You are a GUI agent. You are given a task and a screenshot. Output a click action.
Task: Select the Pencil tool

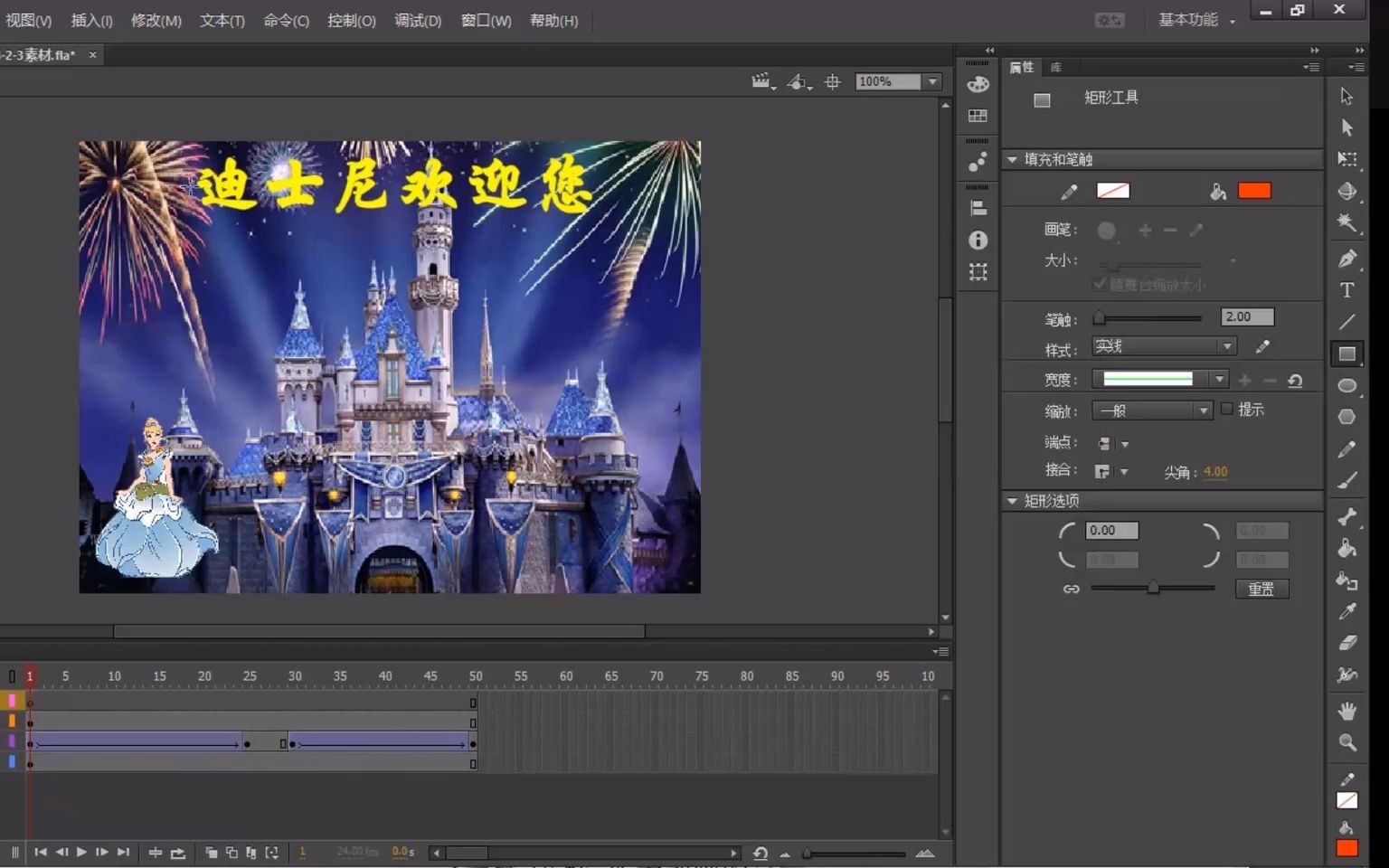pos(1346,449)
